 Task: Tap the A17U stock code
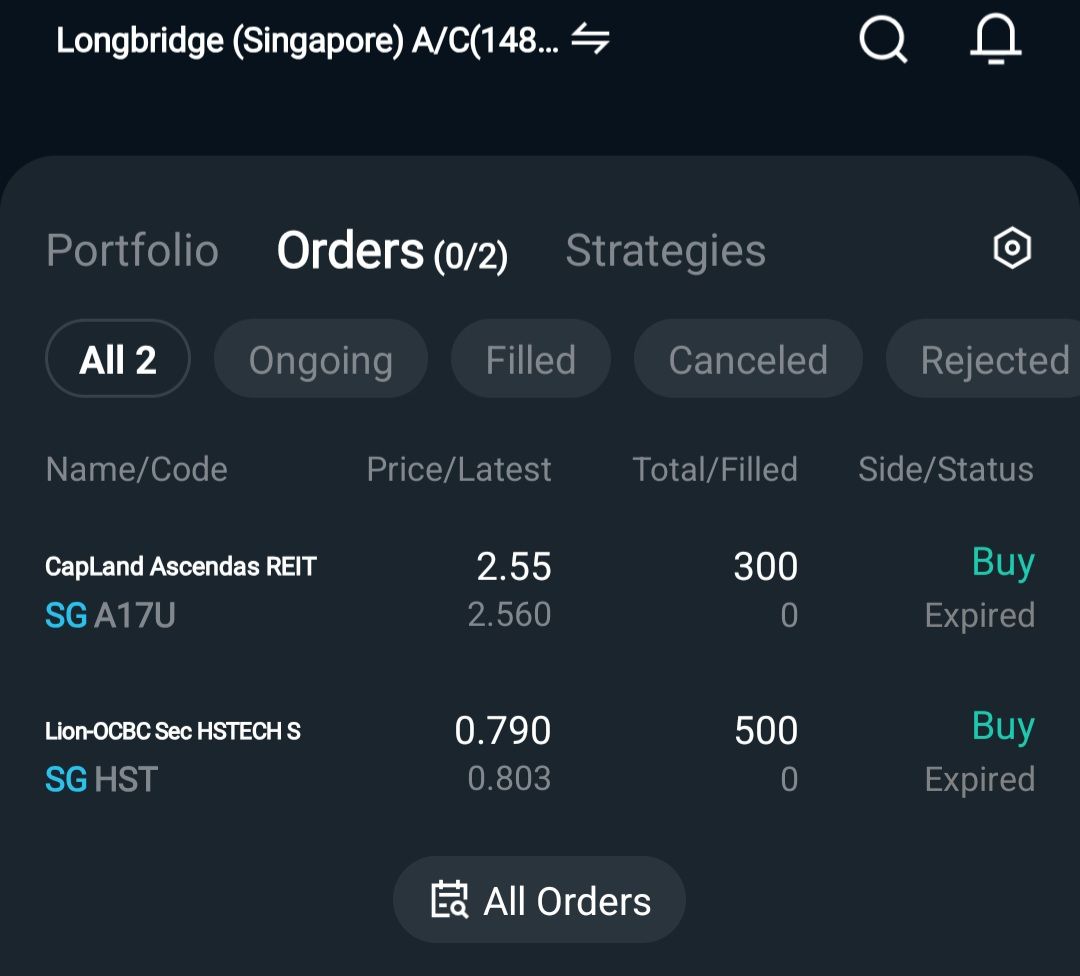[x=134, y=615]
